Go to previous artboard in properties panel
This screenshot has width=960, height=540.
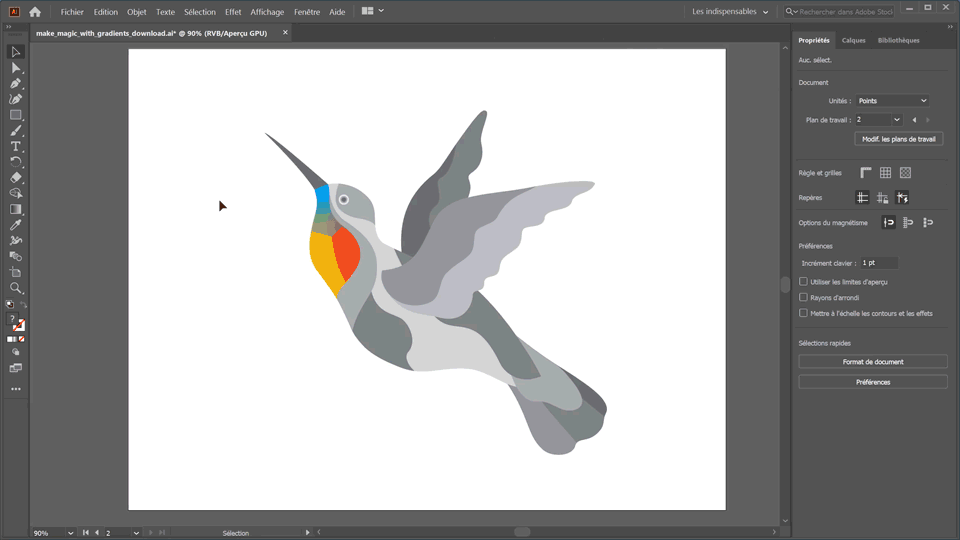[x=915, y=120]
